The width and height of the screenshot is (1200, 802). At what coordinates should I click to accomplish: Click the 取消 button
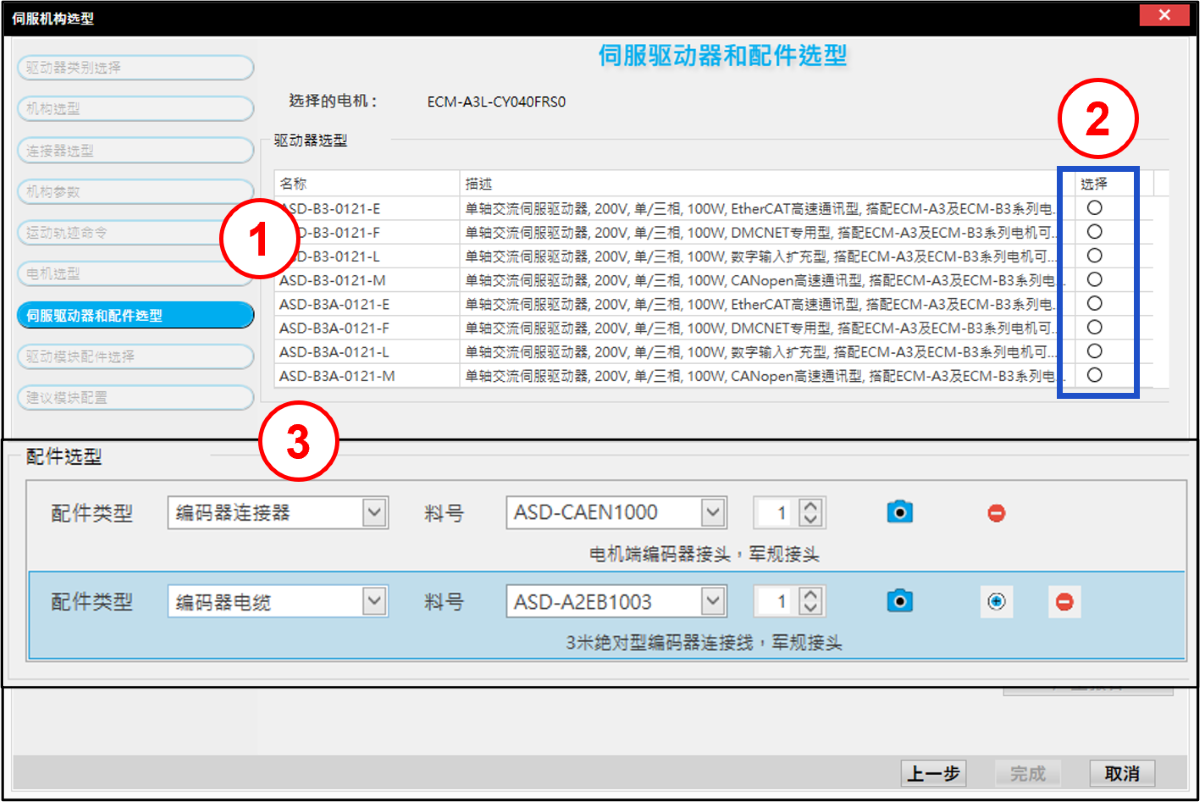(x=1122, y=773)
